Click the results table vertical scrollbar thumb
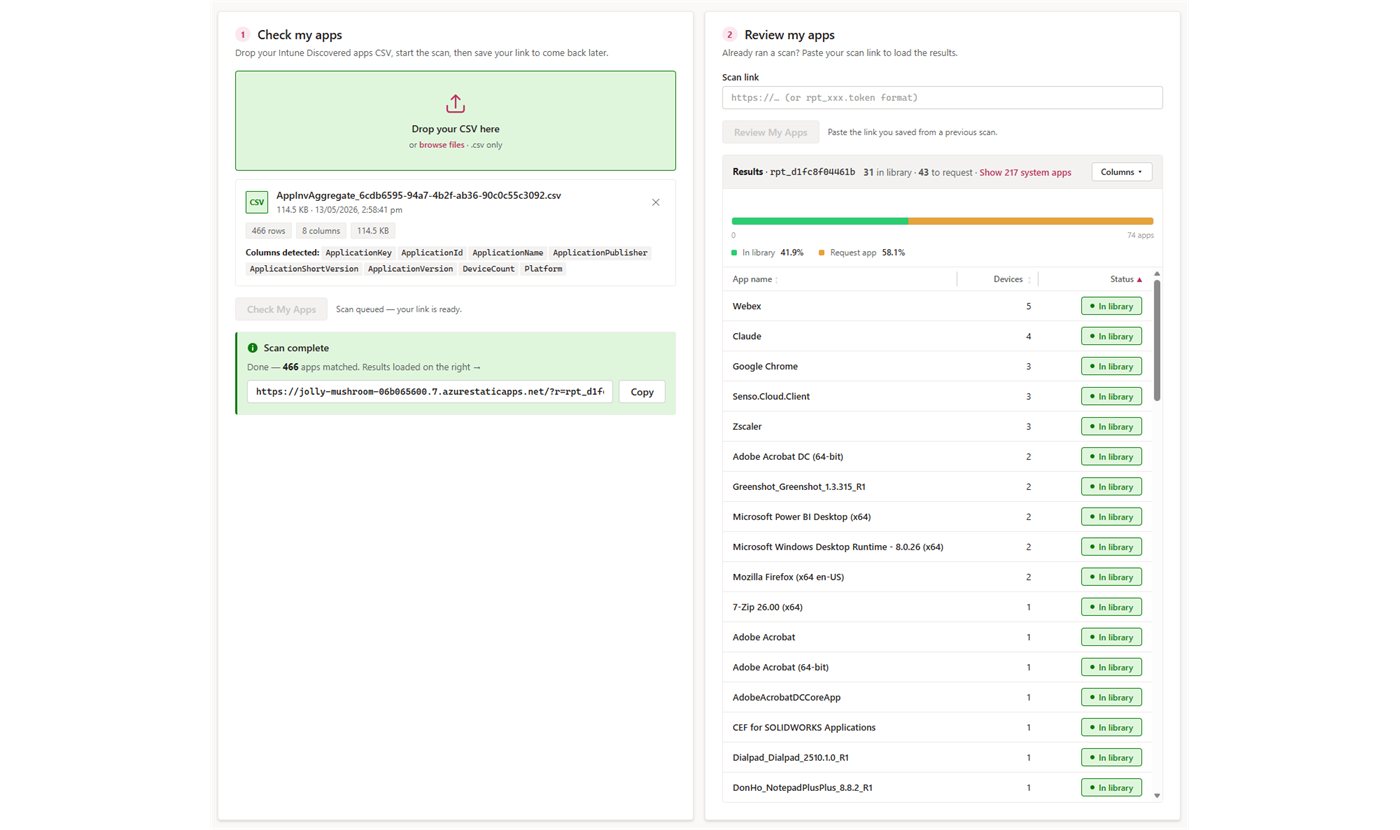1400x830 pixels. coord(1158,340)
